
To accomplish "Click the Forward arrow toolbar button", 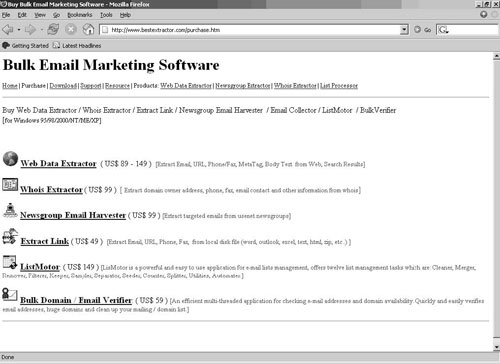I will pyautogui.click(x=30, y=30).
